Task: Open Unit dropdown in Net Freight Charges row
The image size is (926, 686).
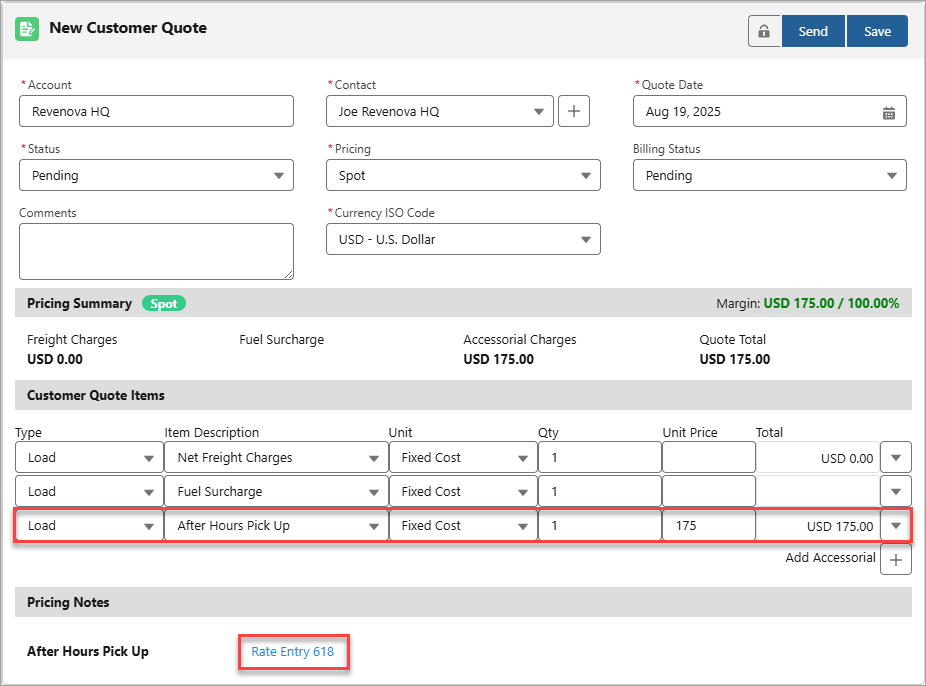Action: pos(463,458)
